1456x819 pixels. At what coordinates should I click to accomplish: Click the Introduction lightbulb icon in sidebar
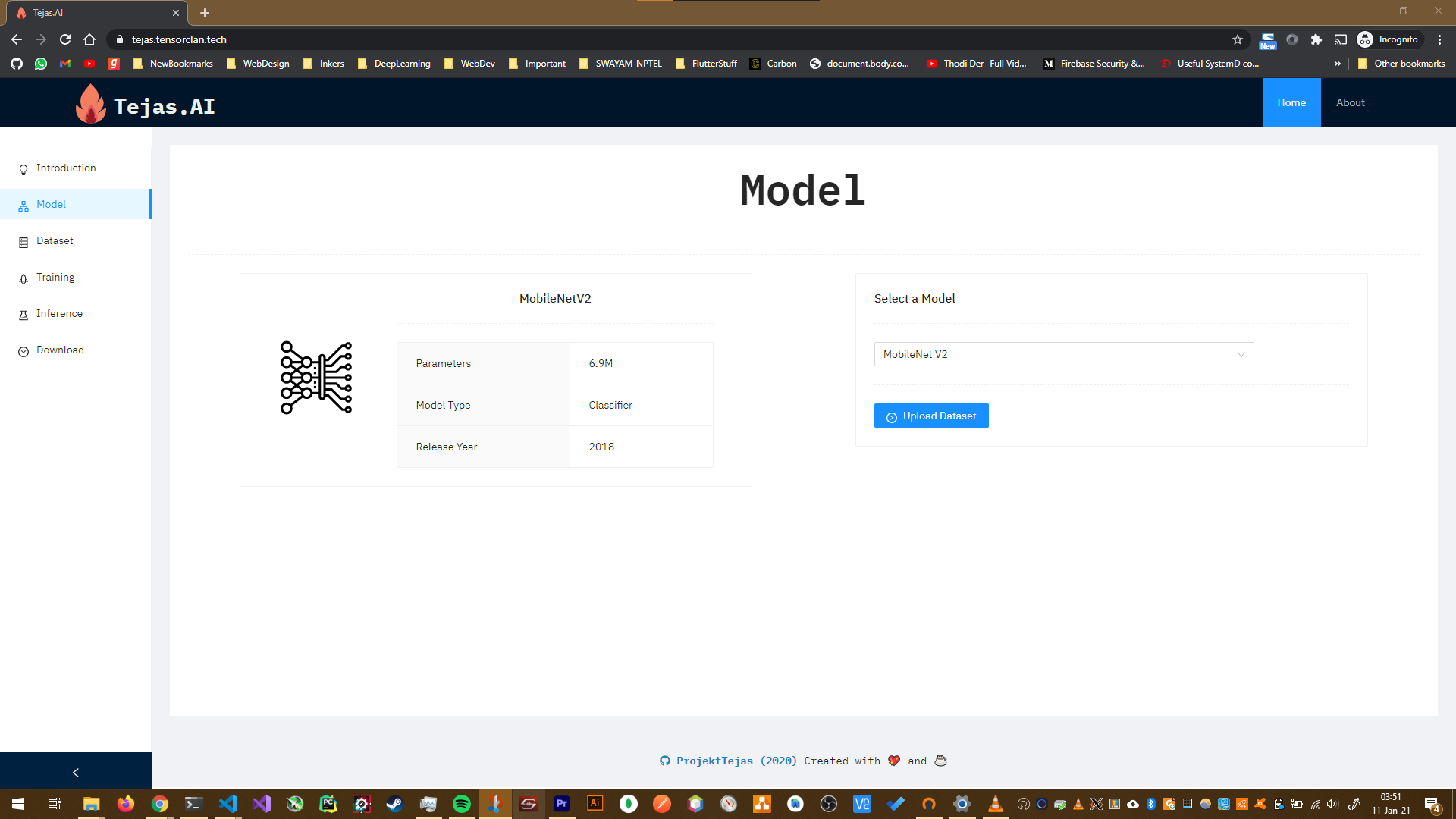click(24, 169)
